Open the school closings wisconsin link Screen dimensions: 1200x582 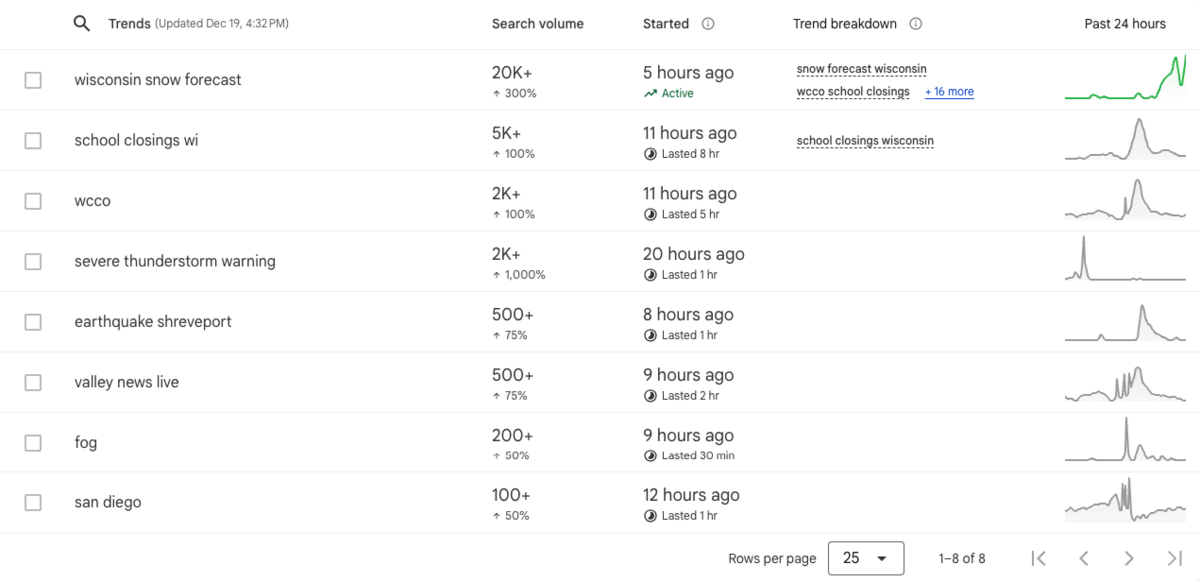tap(865, 141)
